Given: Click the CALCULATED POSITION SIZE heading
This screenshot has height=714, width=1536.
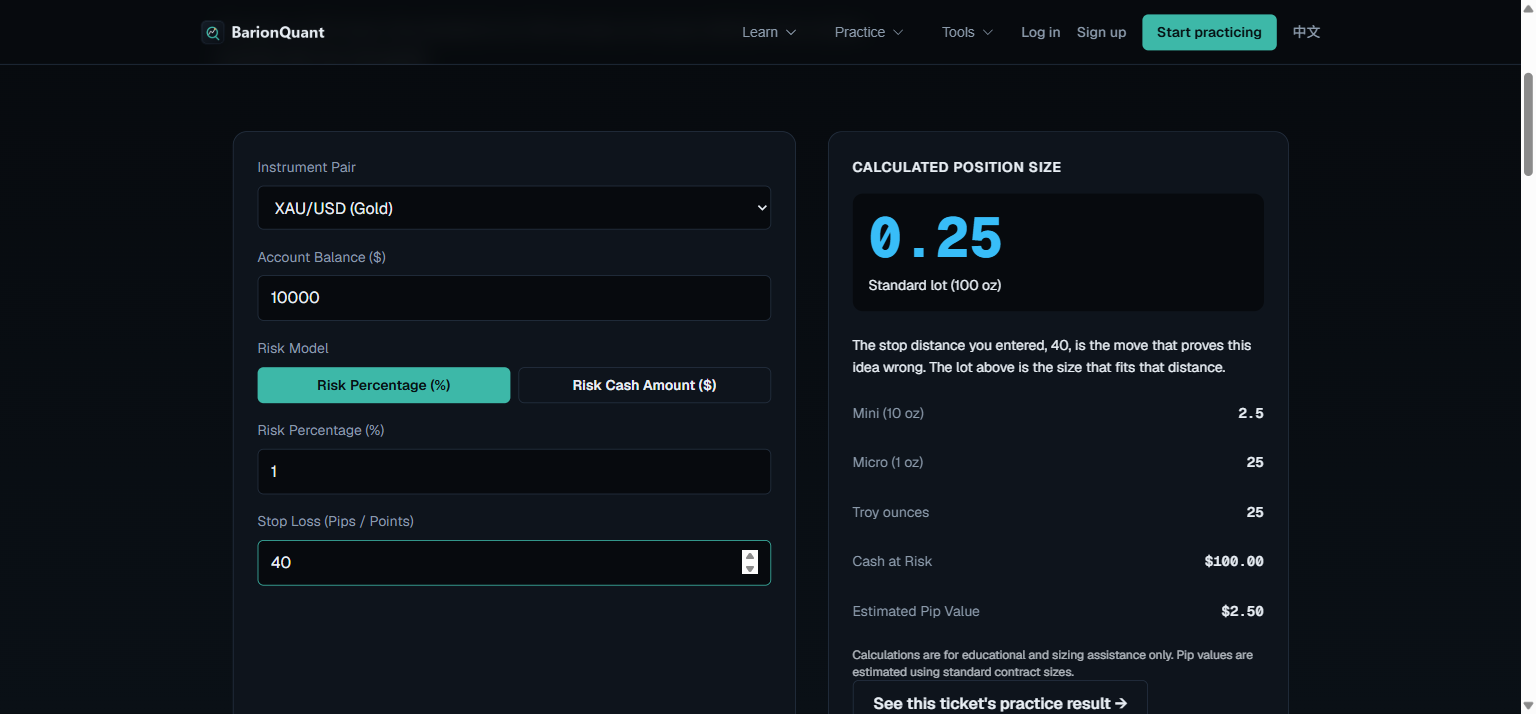Looking at the screenshot, I should click(957, 167).
